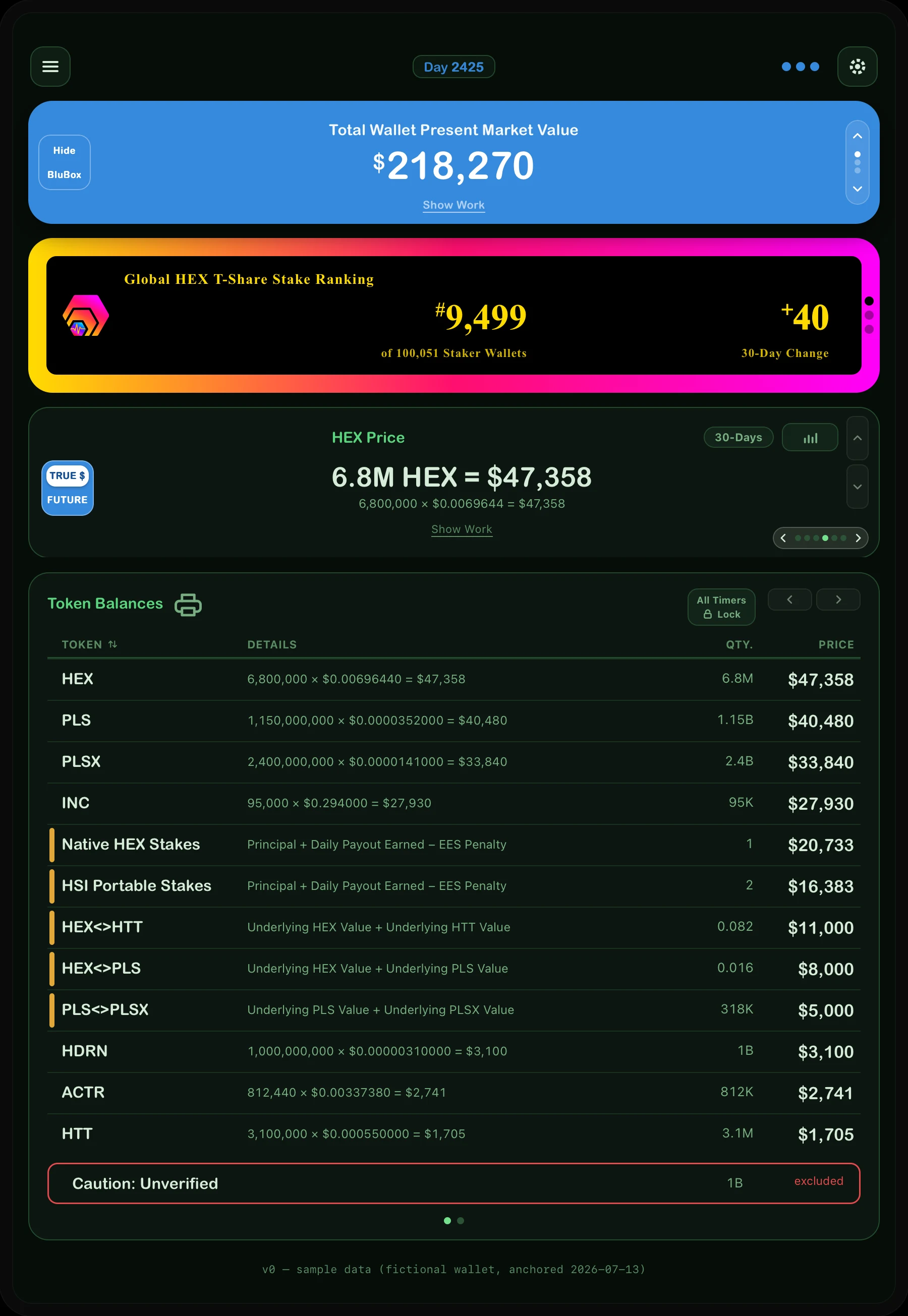Go to next HEX Price carousel slide

[x=858, y=538]
